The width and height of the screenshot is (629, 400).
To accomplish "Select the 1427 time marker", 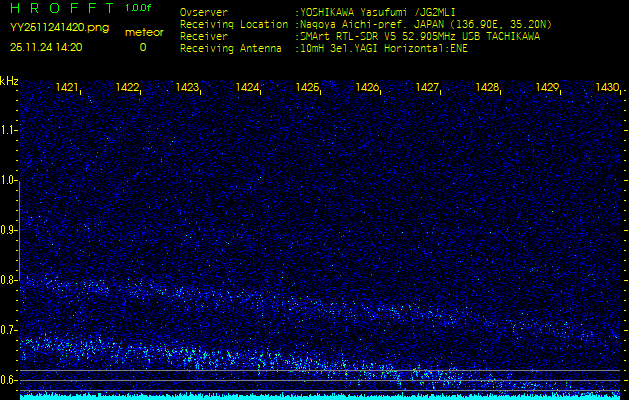I will click(x=427, y=88).
